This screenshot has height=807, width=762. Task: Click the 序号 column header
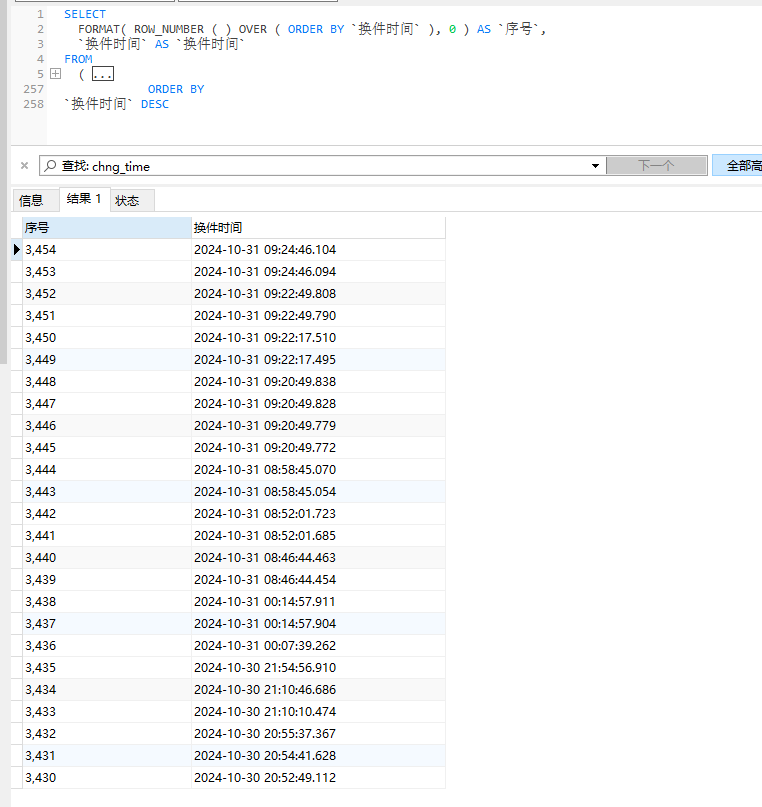coord(105,228)
